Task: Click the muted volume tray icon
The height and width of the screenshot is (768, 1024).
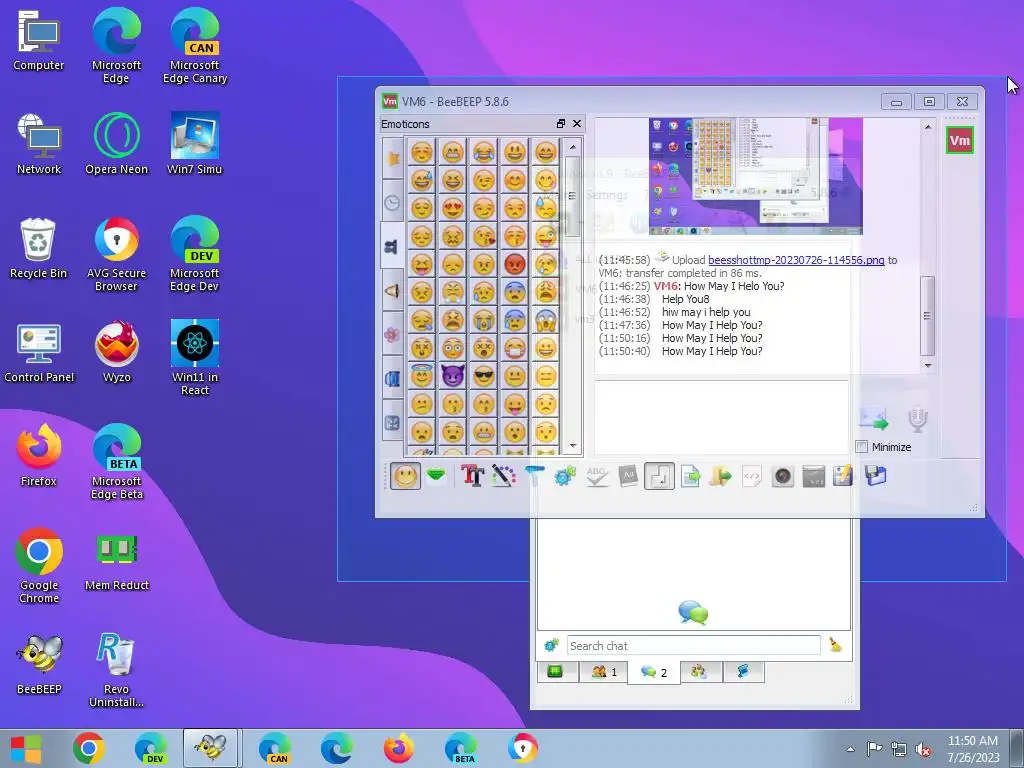Action: (923, 749)
